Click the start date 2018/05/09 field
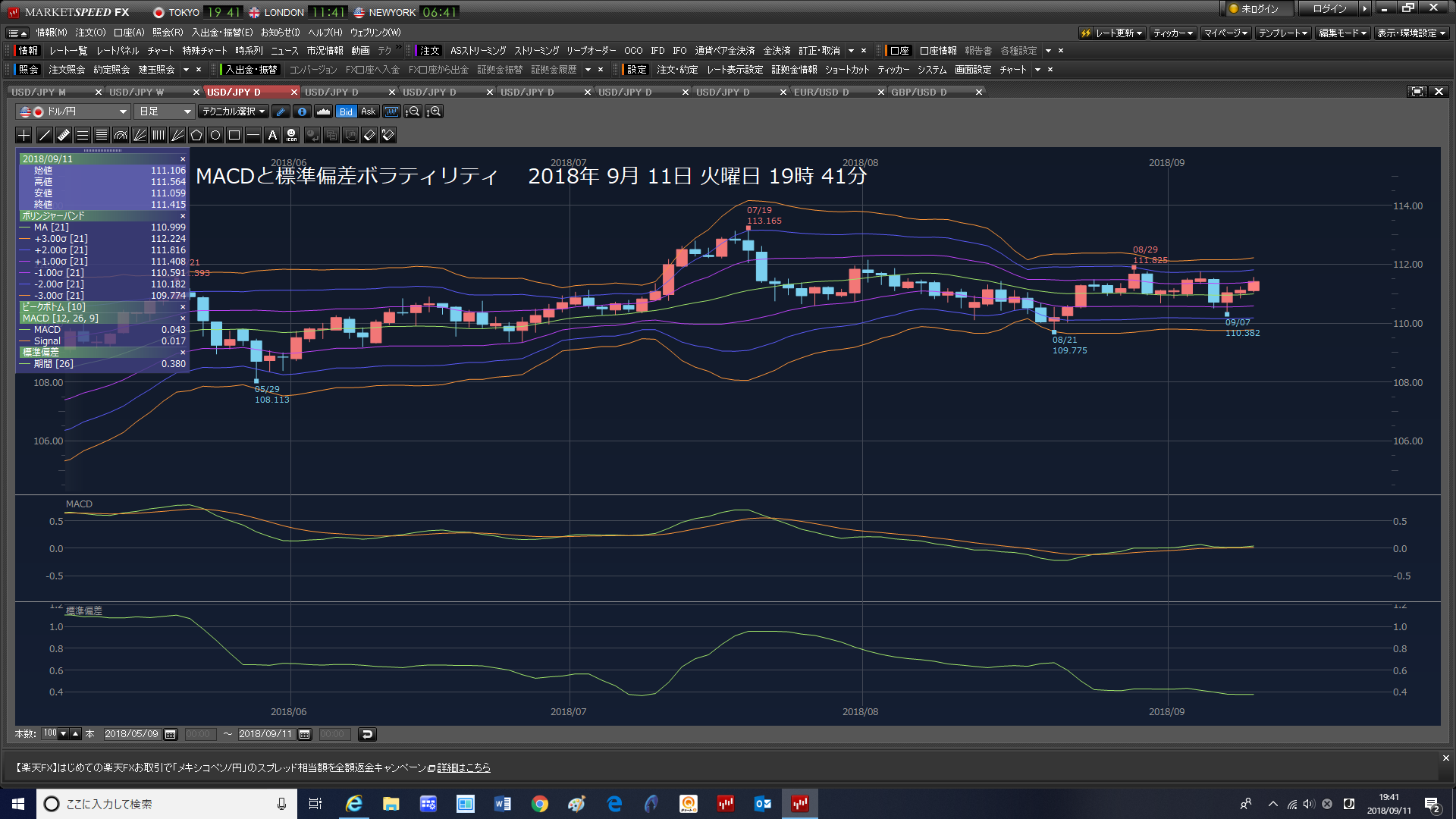The width and height of the screenshot is (1456, 819). [131, 734]
